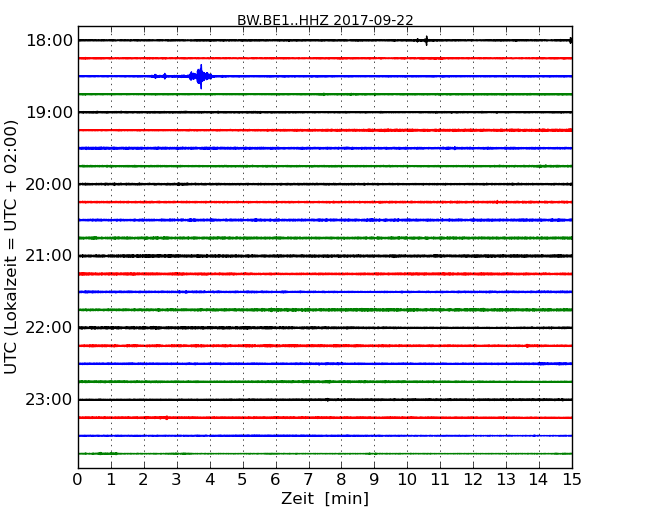Screen dimensions: 650x520
Task: Click the x-axis tick label "14"
Action: [539, 479]
